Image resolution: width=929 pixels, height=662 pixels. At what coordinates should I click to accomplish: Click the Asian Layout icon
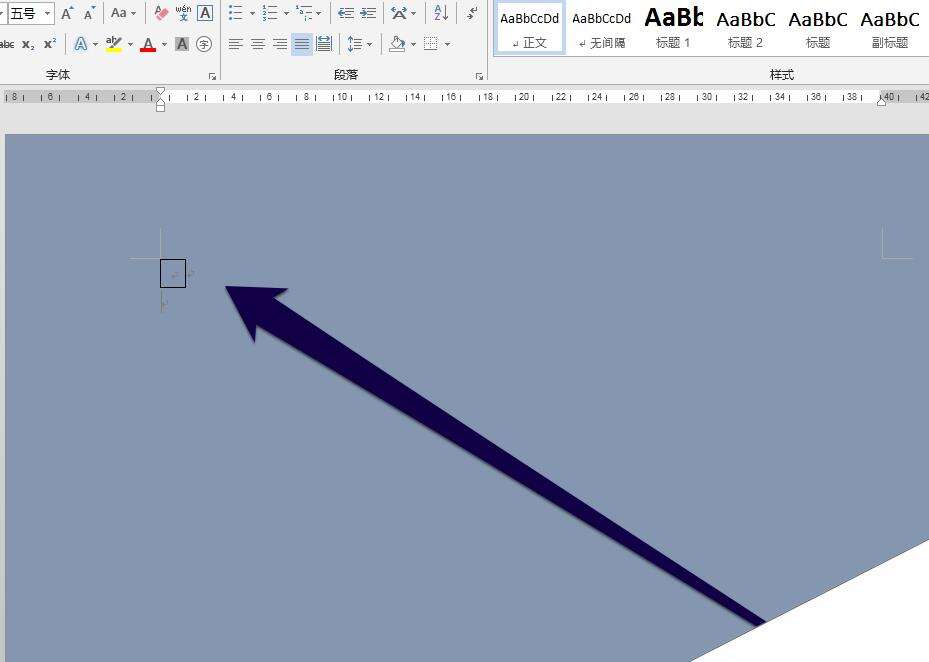399,13
